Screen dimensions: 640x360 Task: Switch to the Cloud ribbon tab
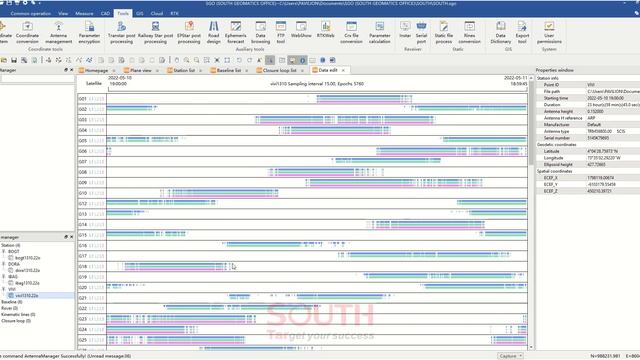pos(157,13)
